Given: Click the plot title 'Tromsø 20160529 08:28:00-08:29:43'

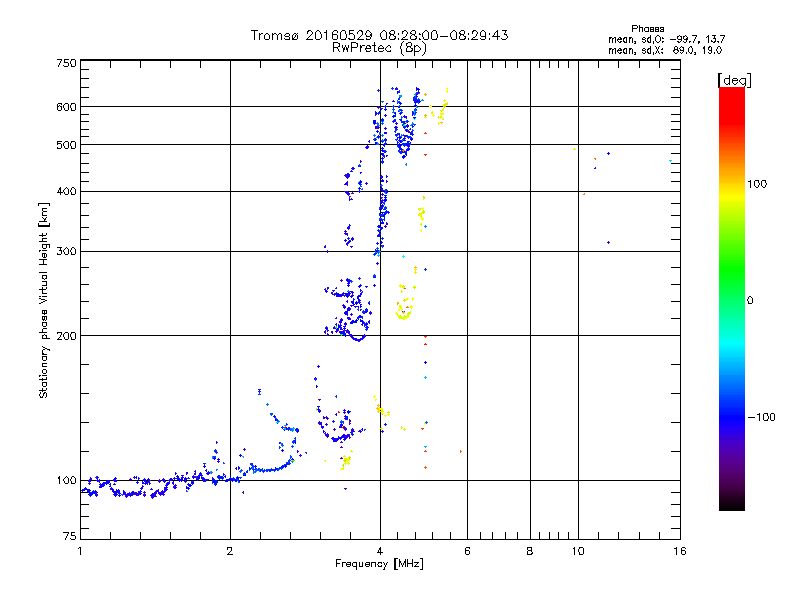Looking at the screenshot, I should click(379, 35).
